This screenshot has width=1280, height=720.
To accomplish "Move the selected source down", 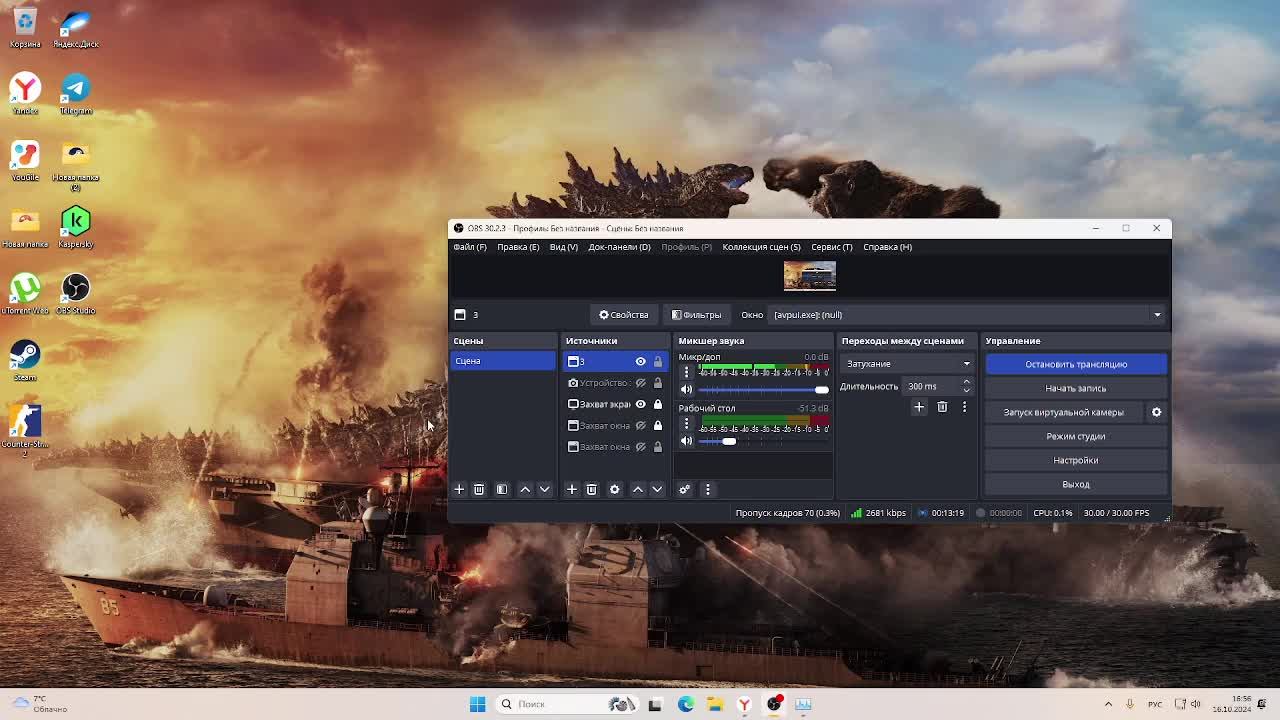I will (x=657, y=489).
